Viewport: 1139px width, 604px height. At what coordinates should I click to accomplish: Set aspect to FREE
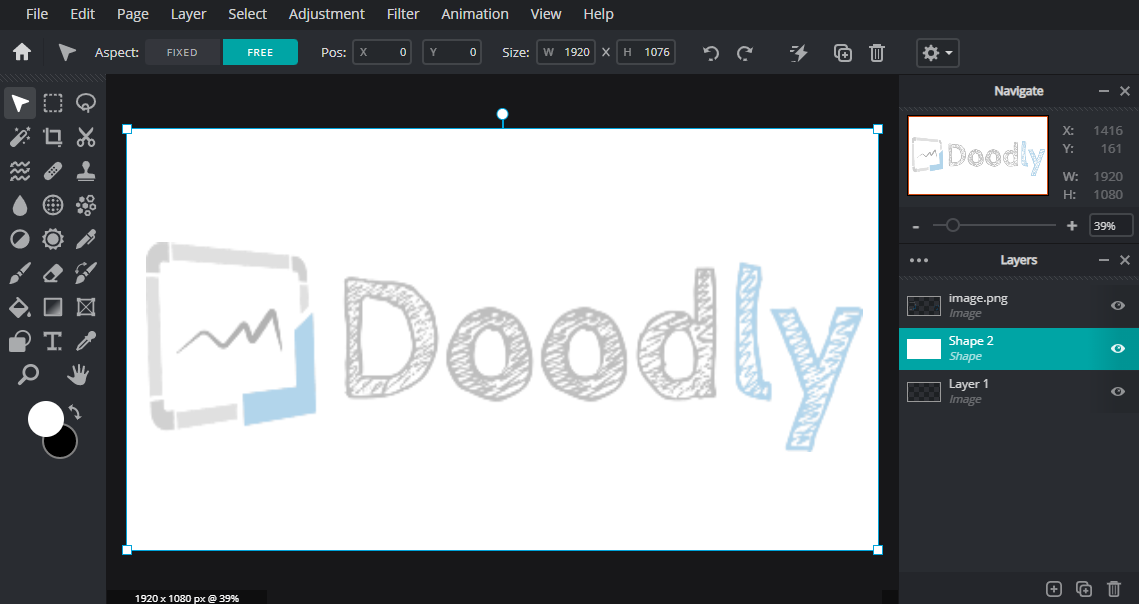[260, 52]
